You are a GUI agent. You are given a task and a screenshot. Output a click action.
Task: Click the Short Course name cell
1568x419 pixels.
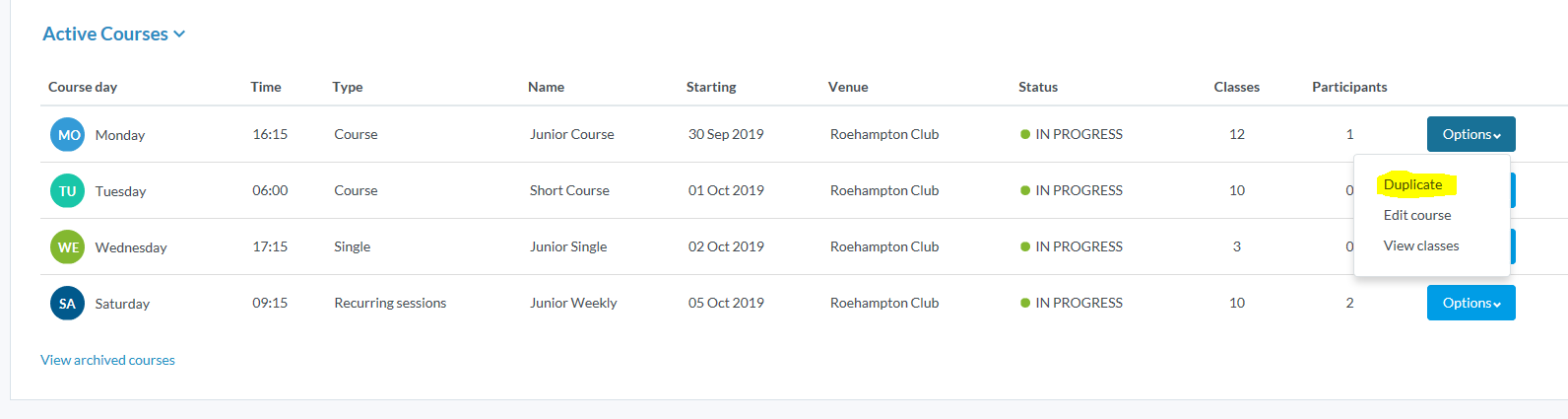(x=569, y=190)
